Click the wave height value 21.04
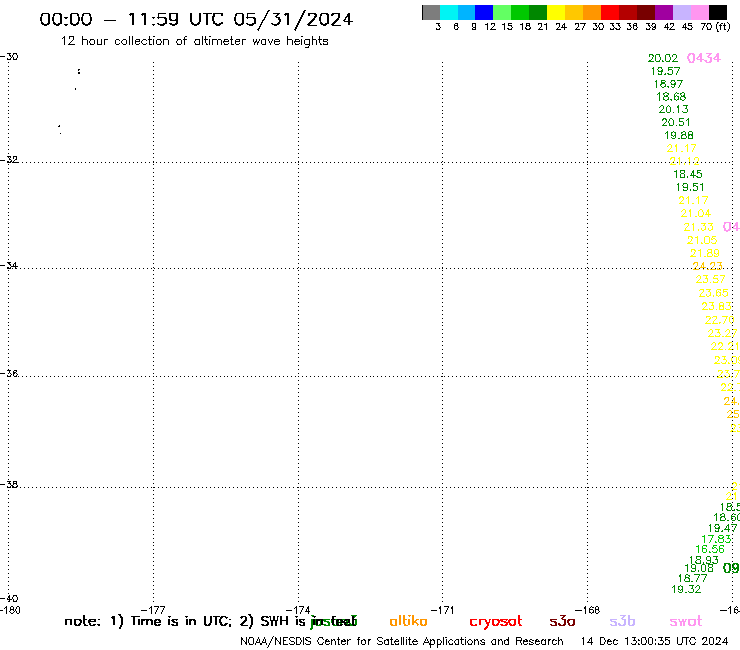The image size is (740, 650). pos(696,213)
